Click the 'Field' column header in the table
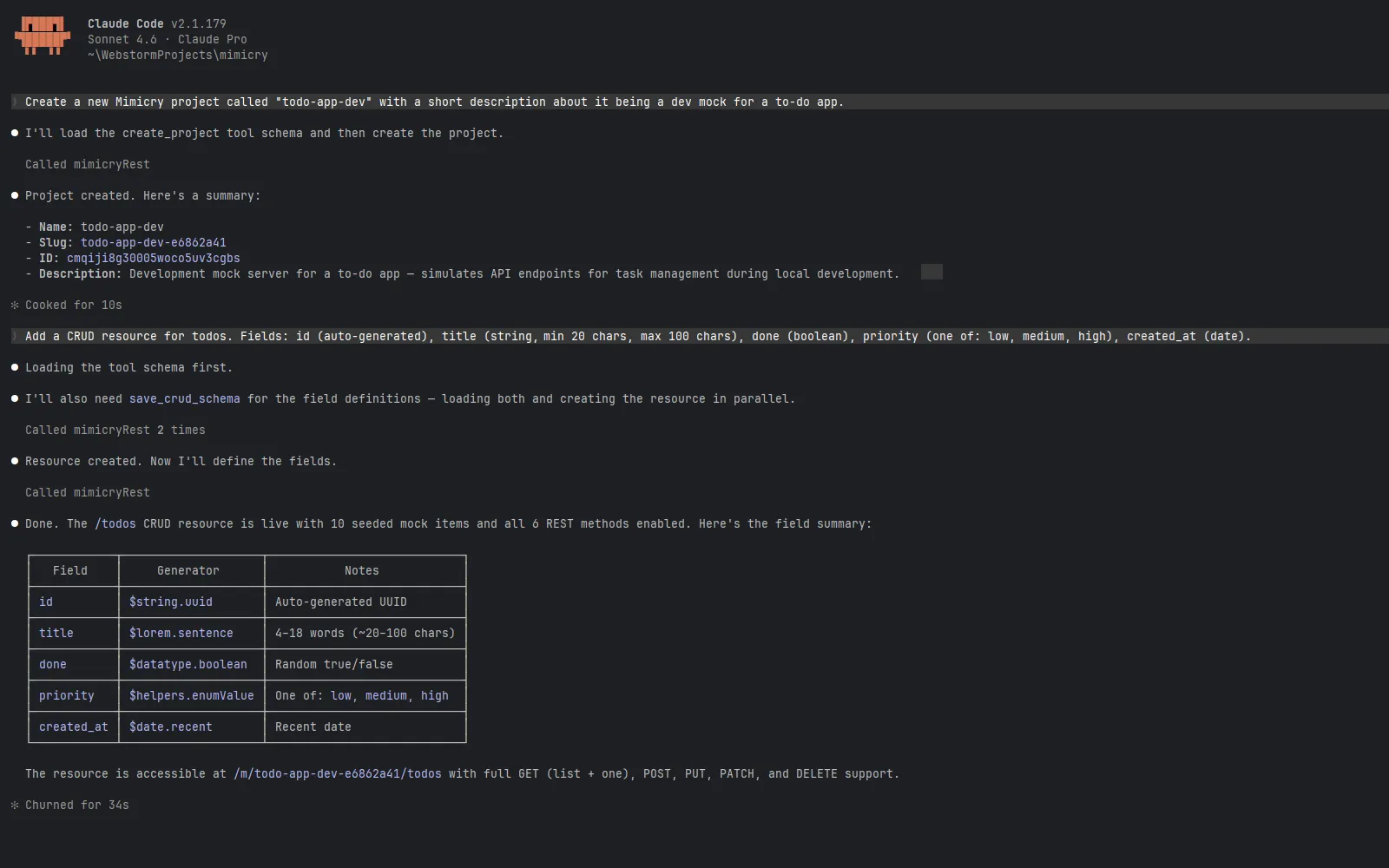 click(70, 571)
